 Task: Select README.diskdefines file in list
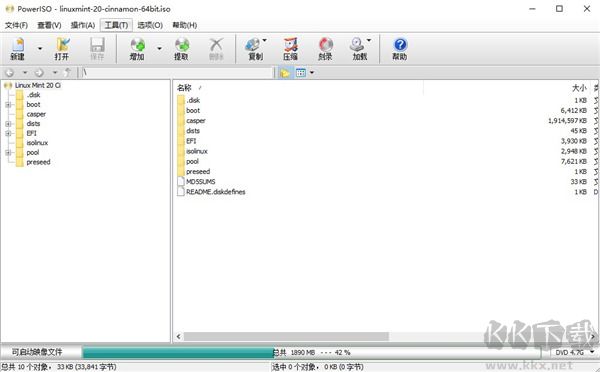pyautogui.click(x=215, y=192)
